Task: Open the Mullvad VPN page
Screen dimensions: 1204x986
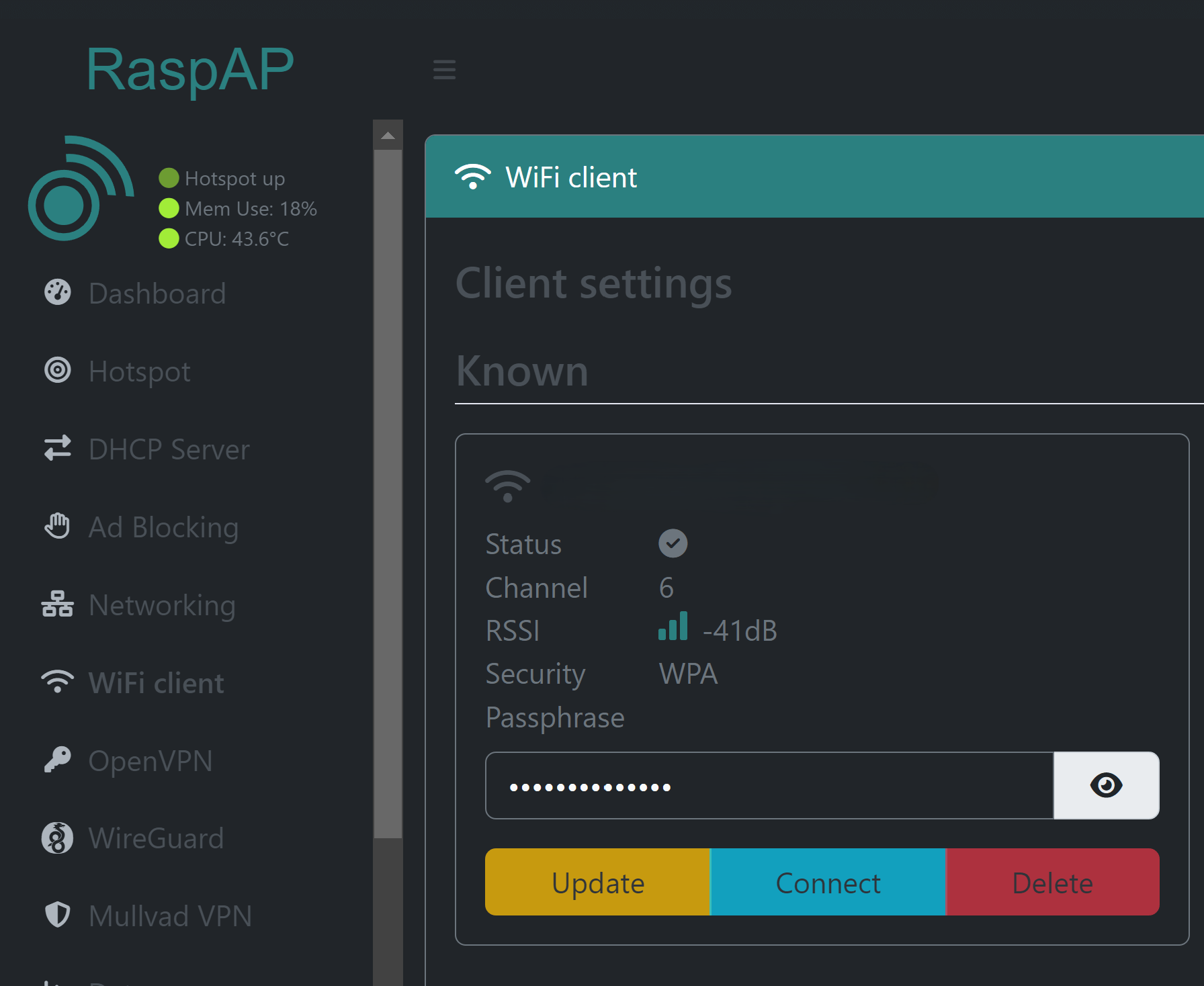Action: click(x=171, y=916)
